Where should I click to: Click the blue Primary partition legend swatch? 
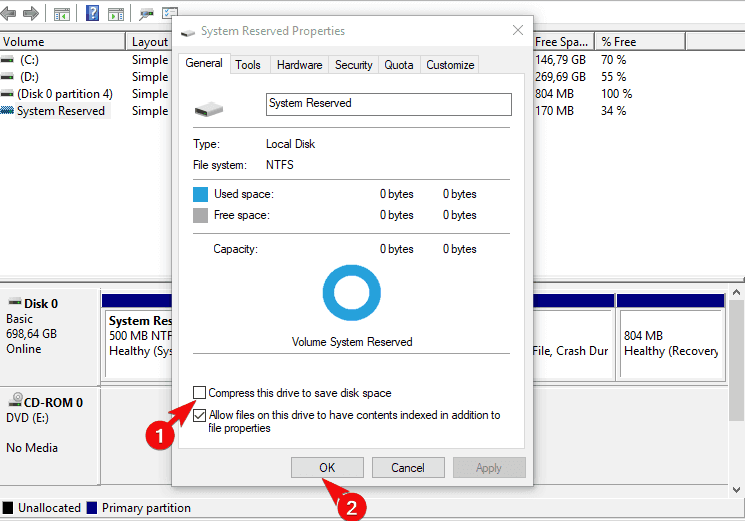(92, 508)
